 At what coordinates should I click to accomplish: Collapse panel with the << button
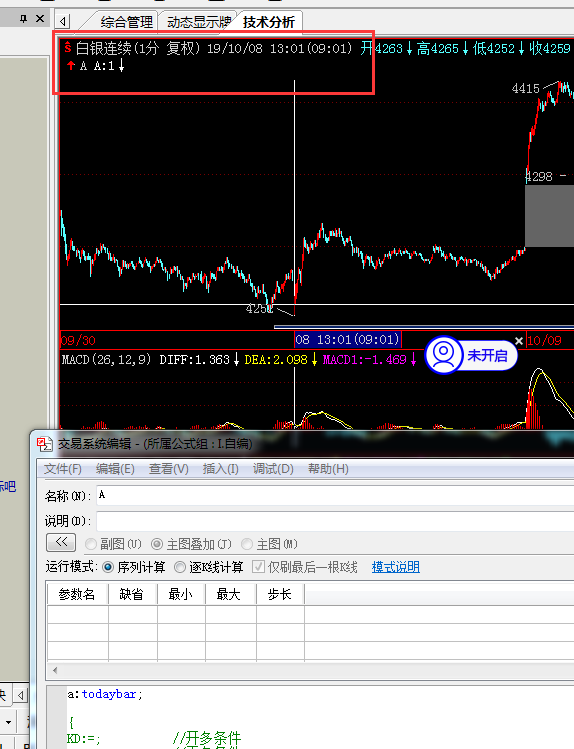coord(61,543)
